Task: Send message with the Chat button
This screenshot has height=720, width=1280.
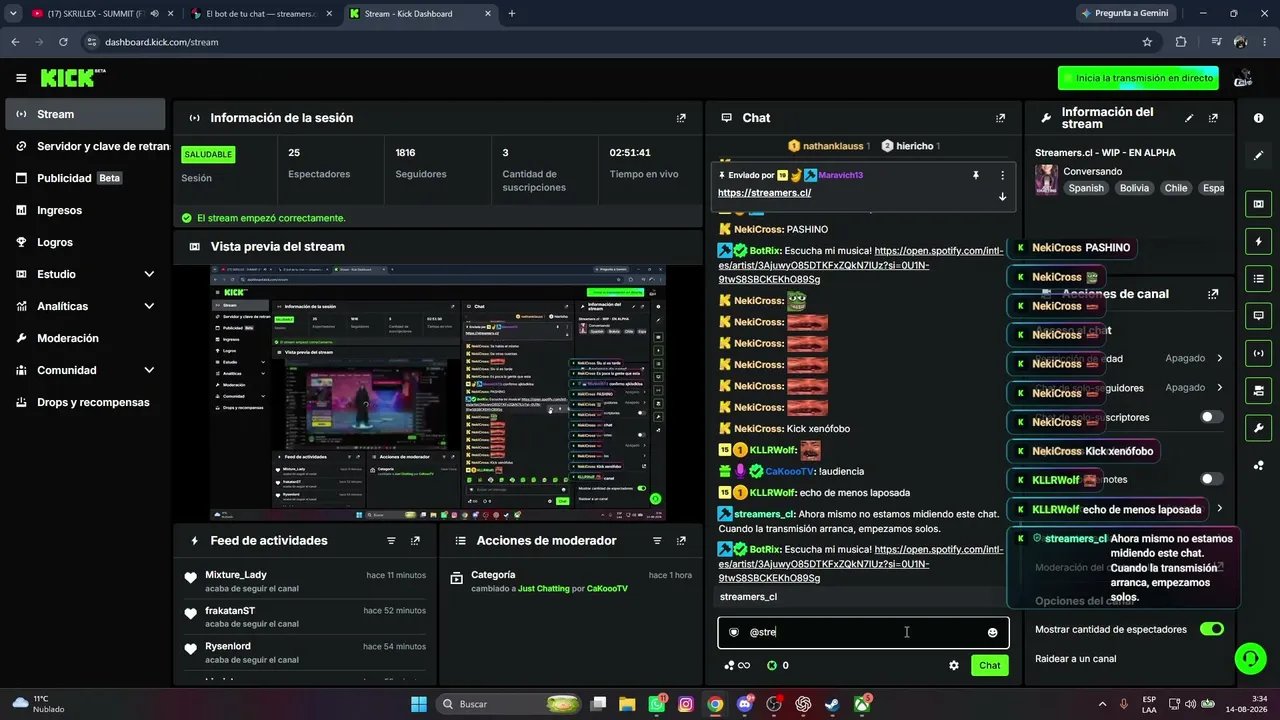Action: [989, 665]
